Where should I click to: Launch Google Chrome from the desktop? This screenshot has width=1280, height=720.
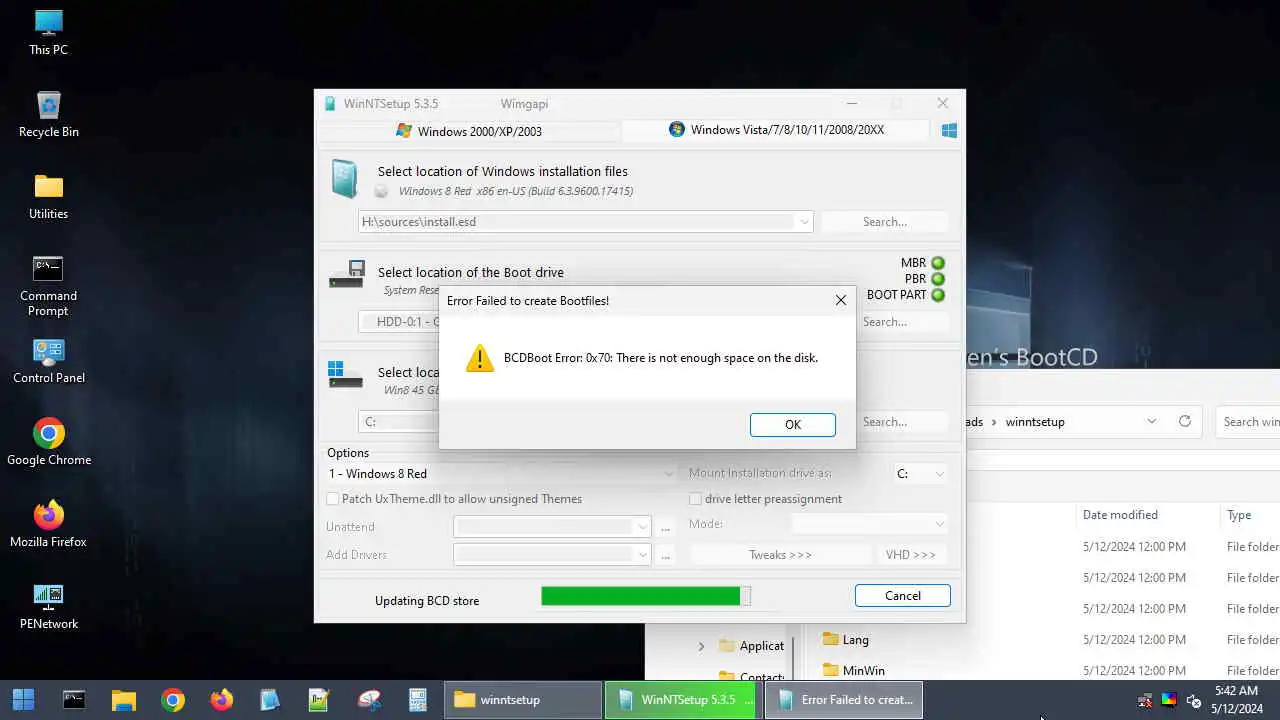(48, 442)
